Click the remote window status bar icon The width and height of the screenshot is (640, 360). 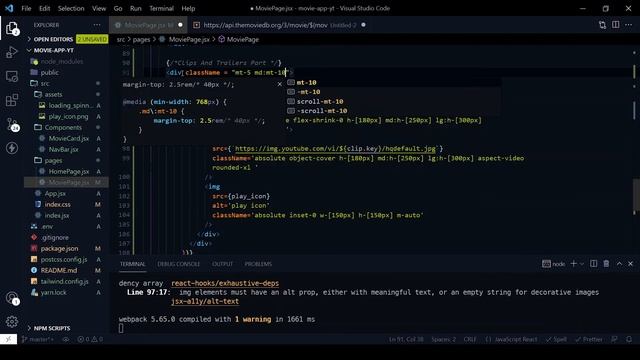(x=8, y=339)
